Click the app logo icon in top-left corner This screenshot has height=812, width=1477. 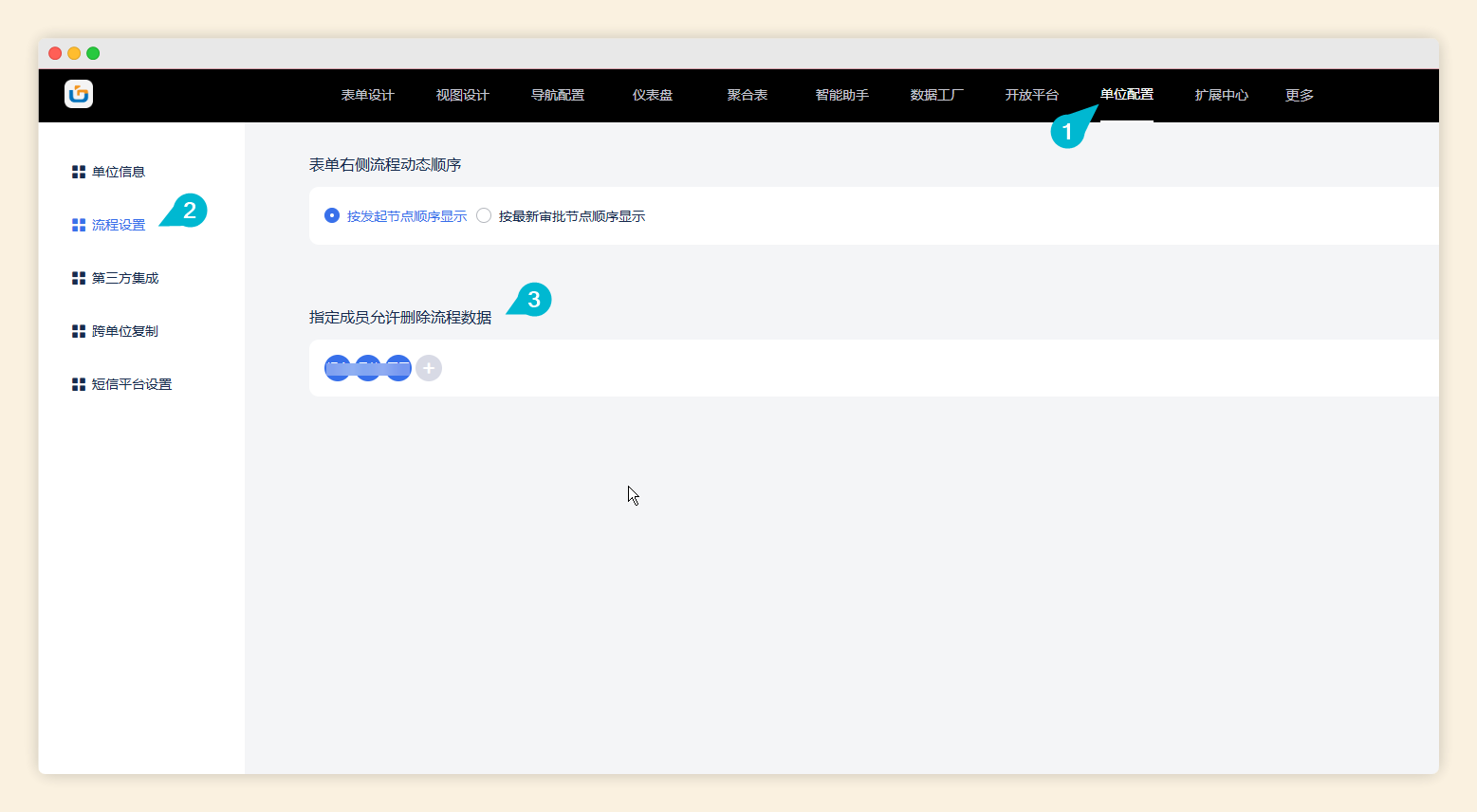[x=78, y=95]
